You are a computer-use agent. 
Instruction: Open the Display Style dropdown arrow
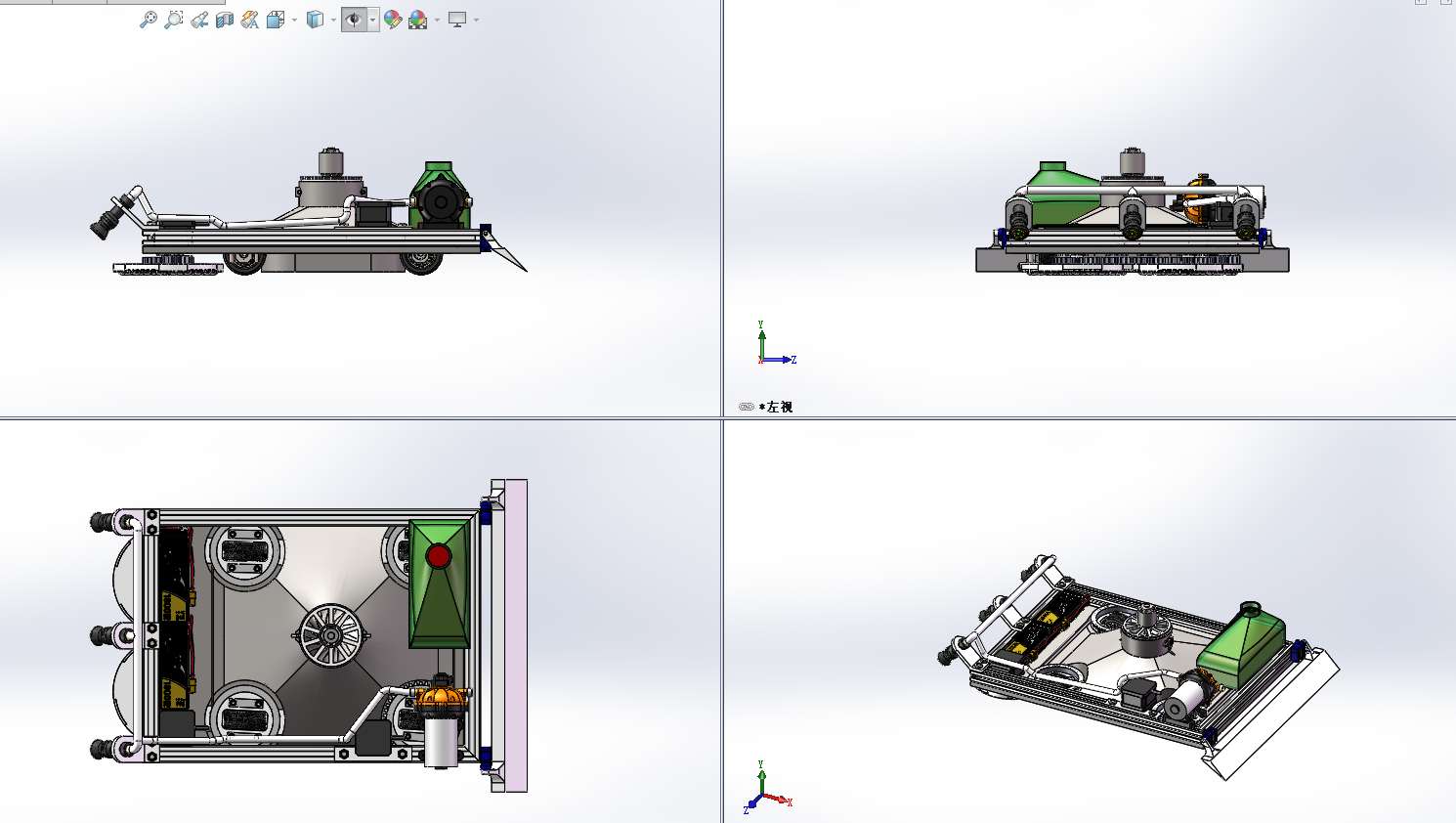pos(333,20)
